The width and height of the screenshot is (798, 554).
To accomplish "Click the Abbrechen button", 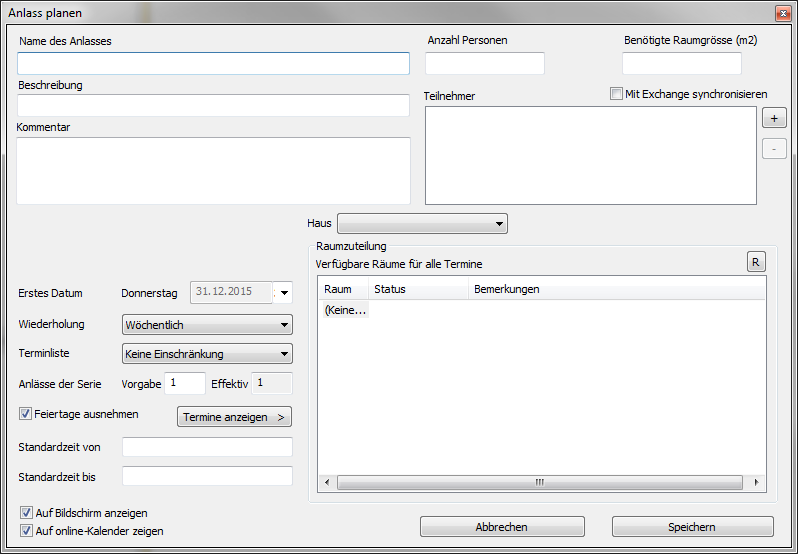I will tap(502, 527).
